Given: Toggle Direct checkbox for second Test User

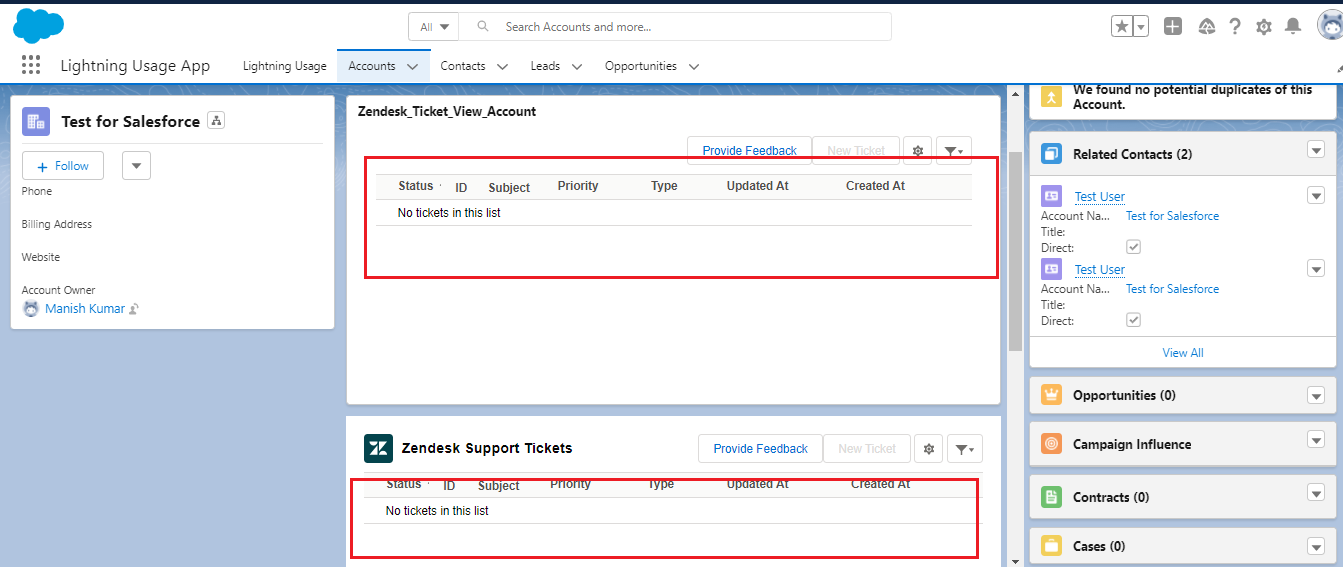Looking at the screenshot, I should [x=1133, y=320].
